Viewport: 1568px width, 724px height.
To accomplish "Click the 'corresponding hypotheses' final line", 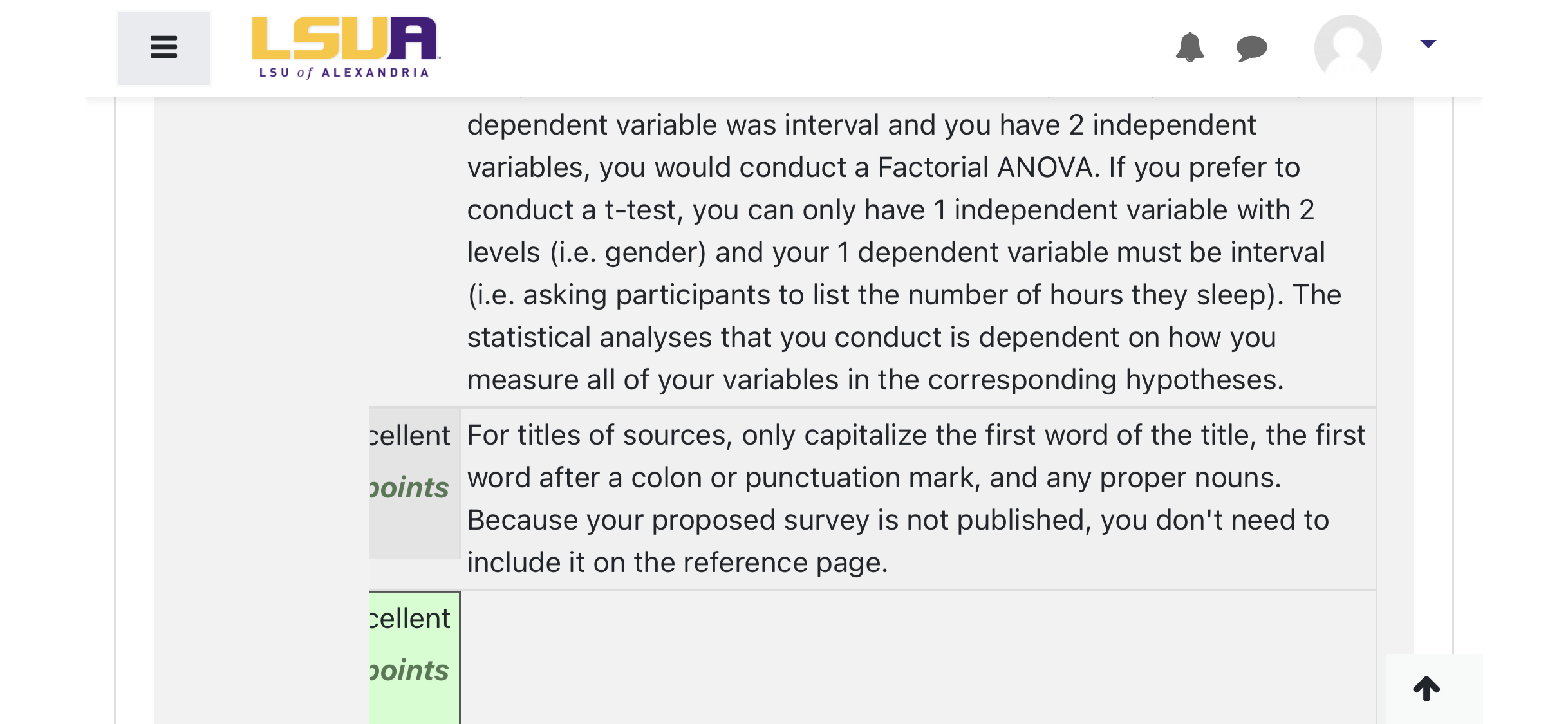I will [x=875, y=380].
